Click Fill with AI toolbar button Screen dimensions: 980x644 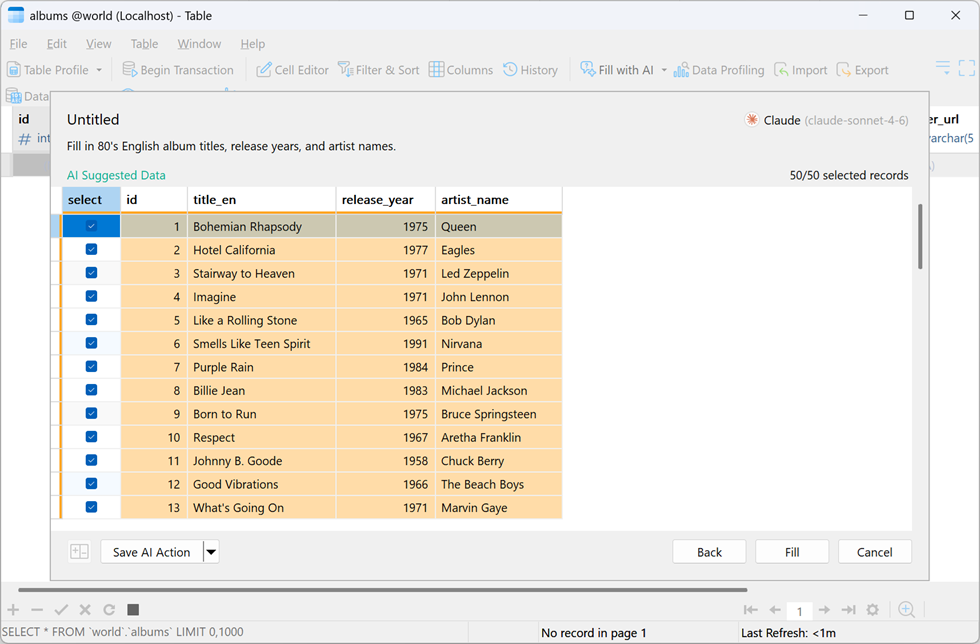(x=617, y=70)
